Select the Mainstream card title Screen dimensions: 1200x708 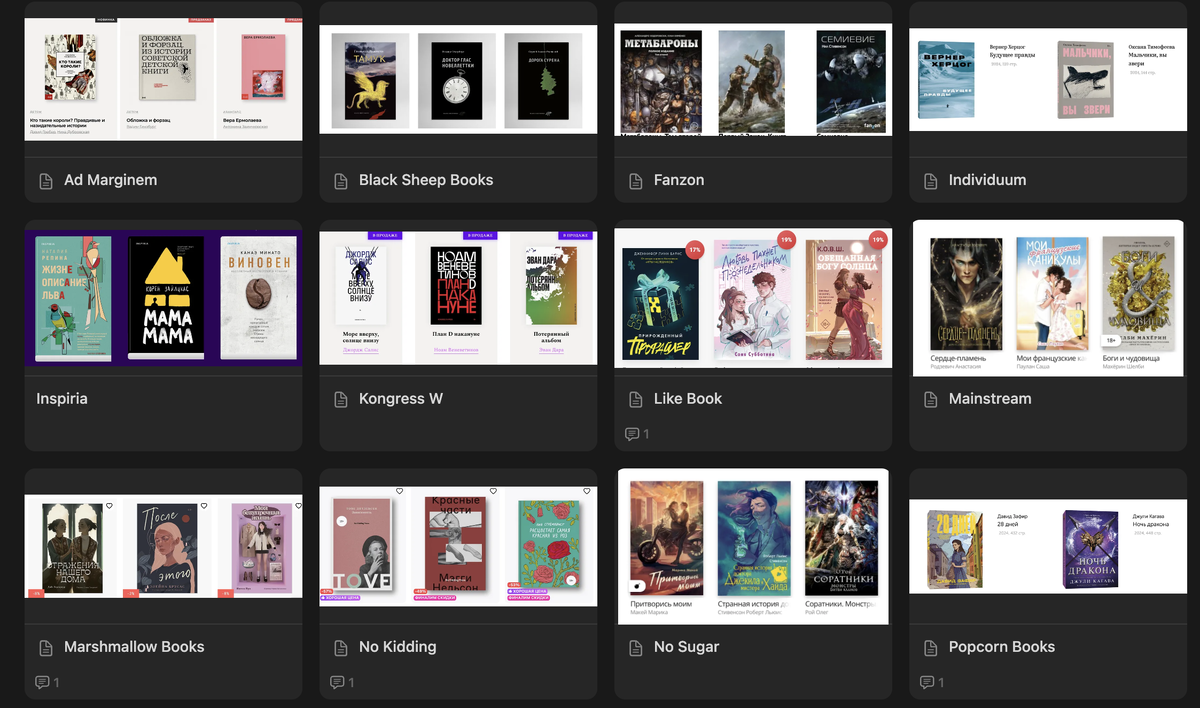990,398
